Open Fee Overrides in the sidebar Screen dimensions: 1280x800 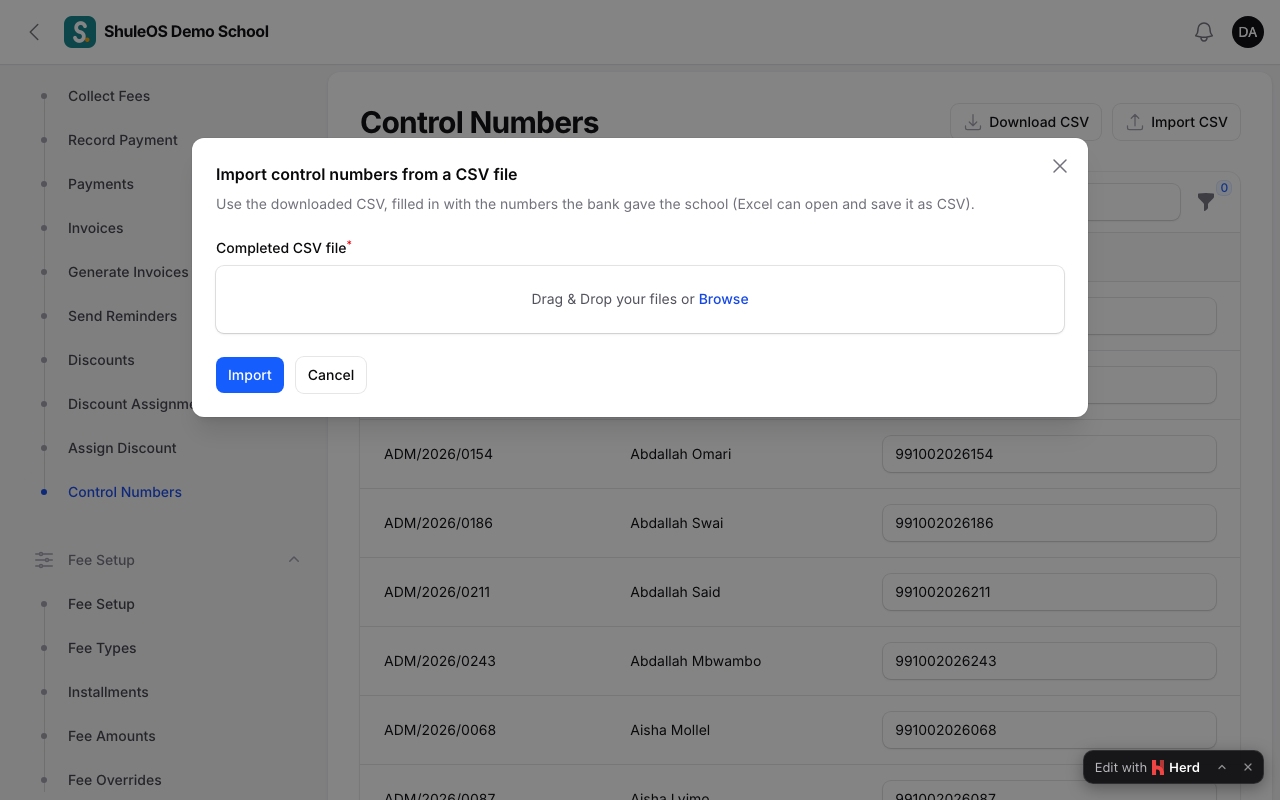[115, 780]
